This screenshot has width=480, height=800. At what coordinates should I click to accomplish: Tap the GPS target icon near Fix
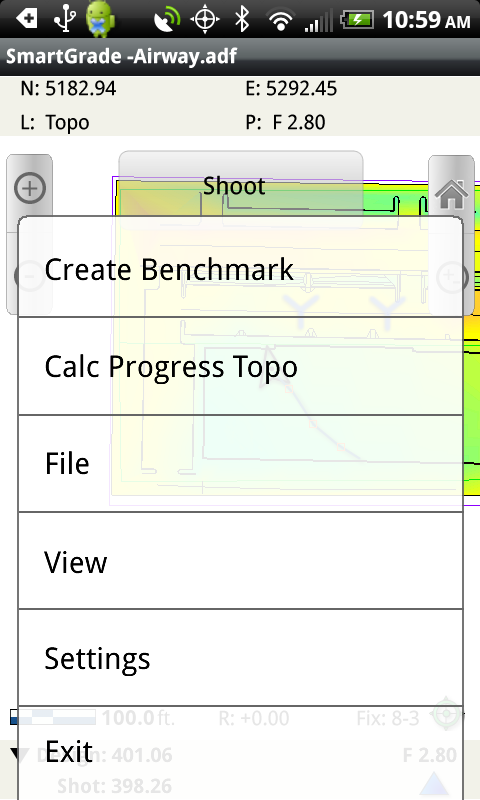(x=447, y=713)
